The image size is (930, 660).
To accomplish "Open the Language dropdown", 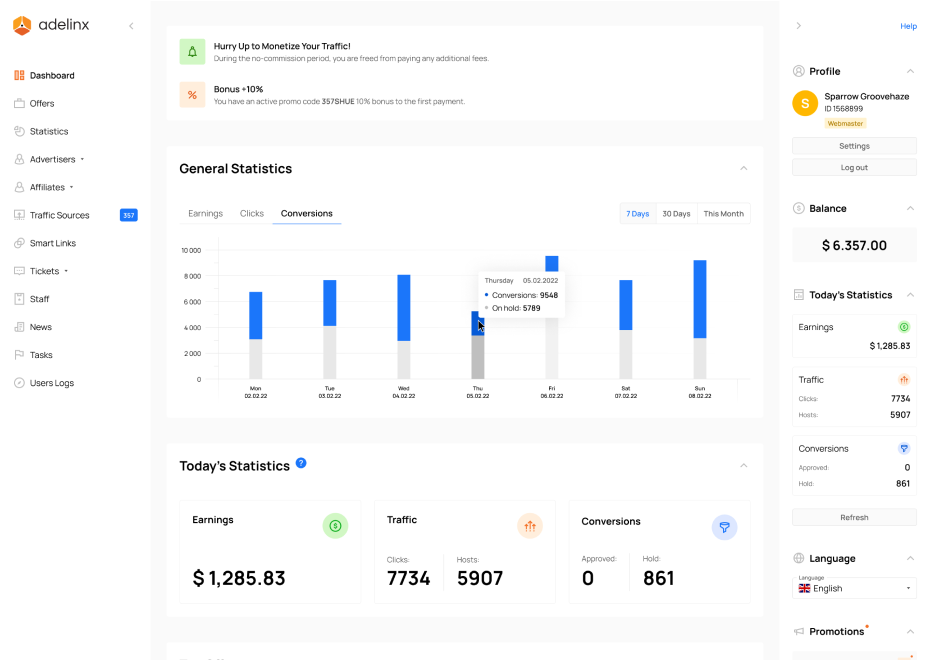I will pos(854,588).
